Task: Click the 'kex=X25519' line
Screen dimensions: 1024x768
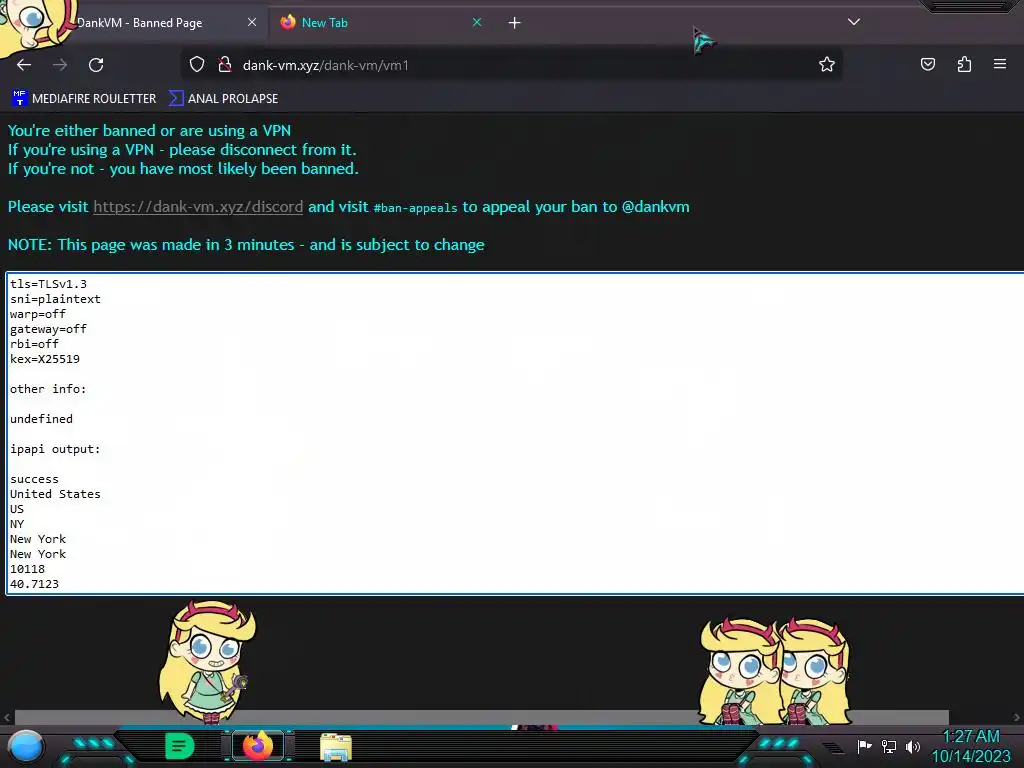Action: click(x=44, y=359)
